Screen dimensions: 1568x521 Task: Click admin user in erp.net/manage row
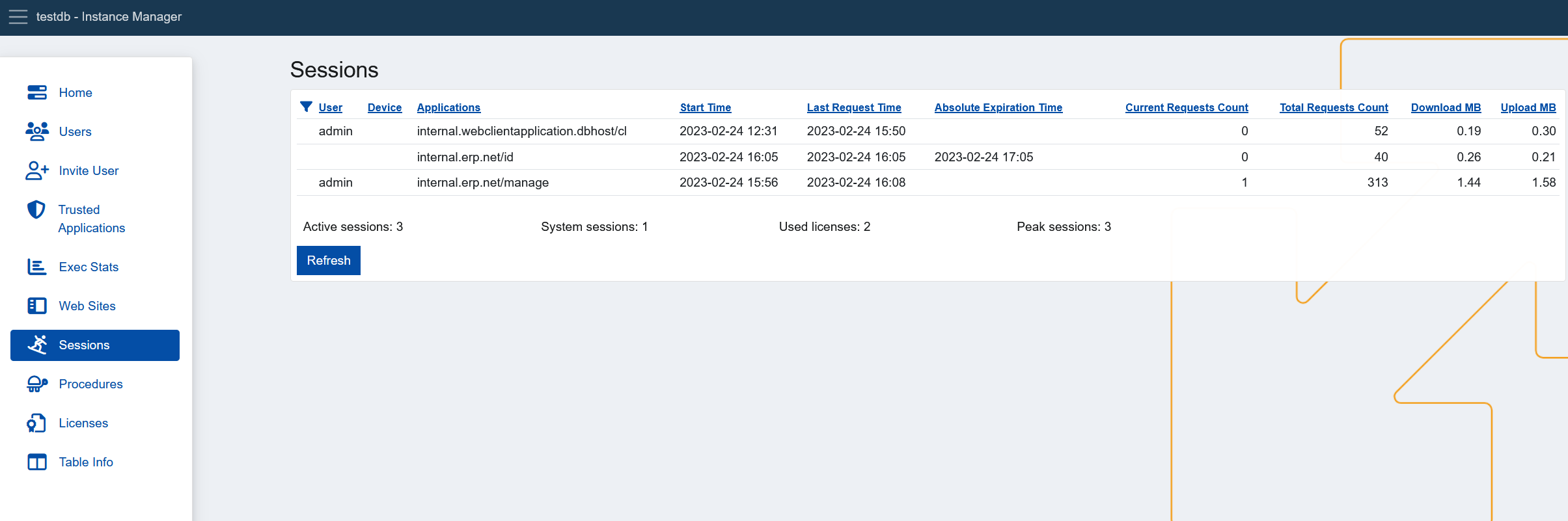[x=336, y=182]
